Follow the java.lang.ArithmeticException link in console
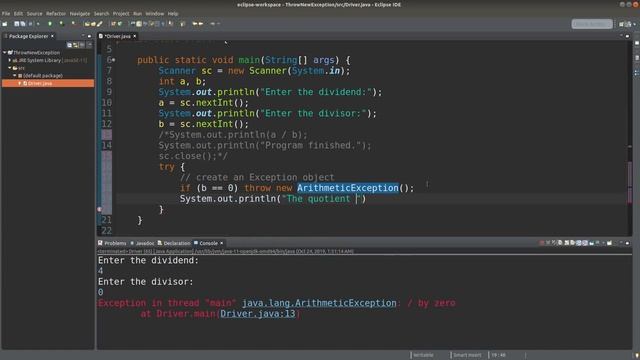 pyautogui.click(x=319, y=303)
